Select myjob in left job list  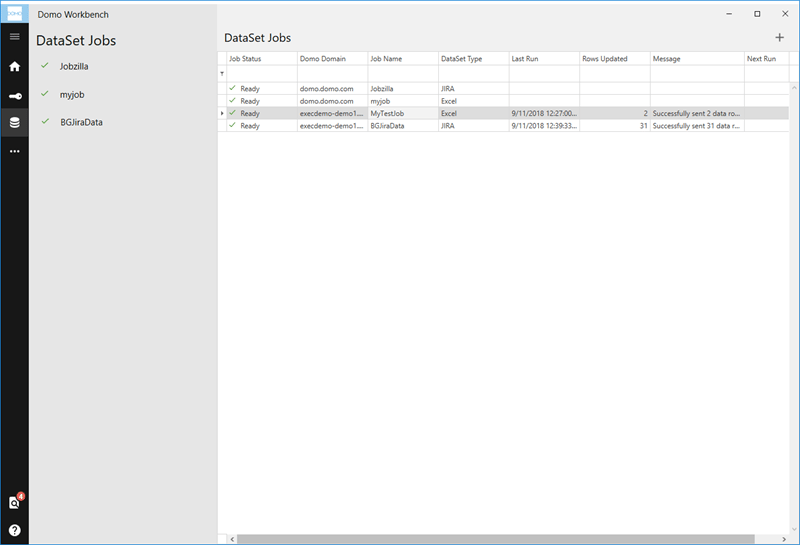coord(72,95)
